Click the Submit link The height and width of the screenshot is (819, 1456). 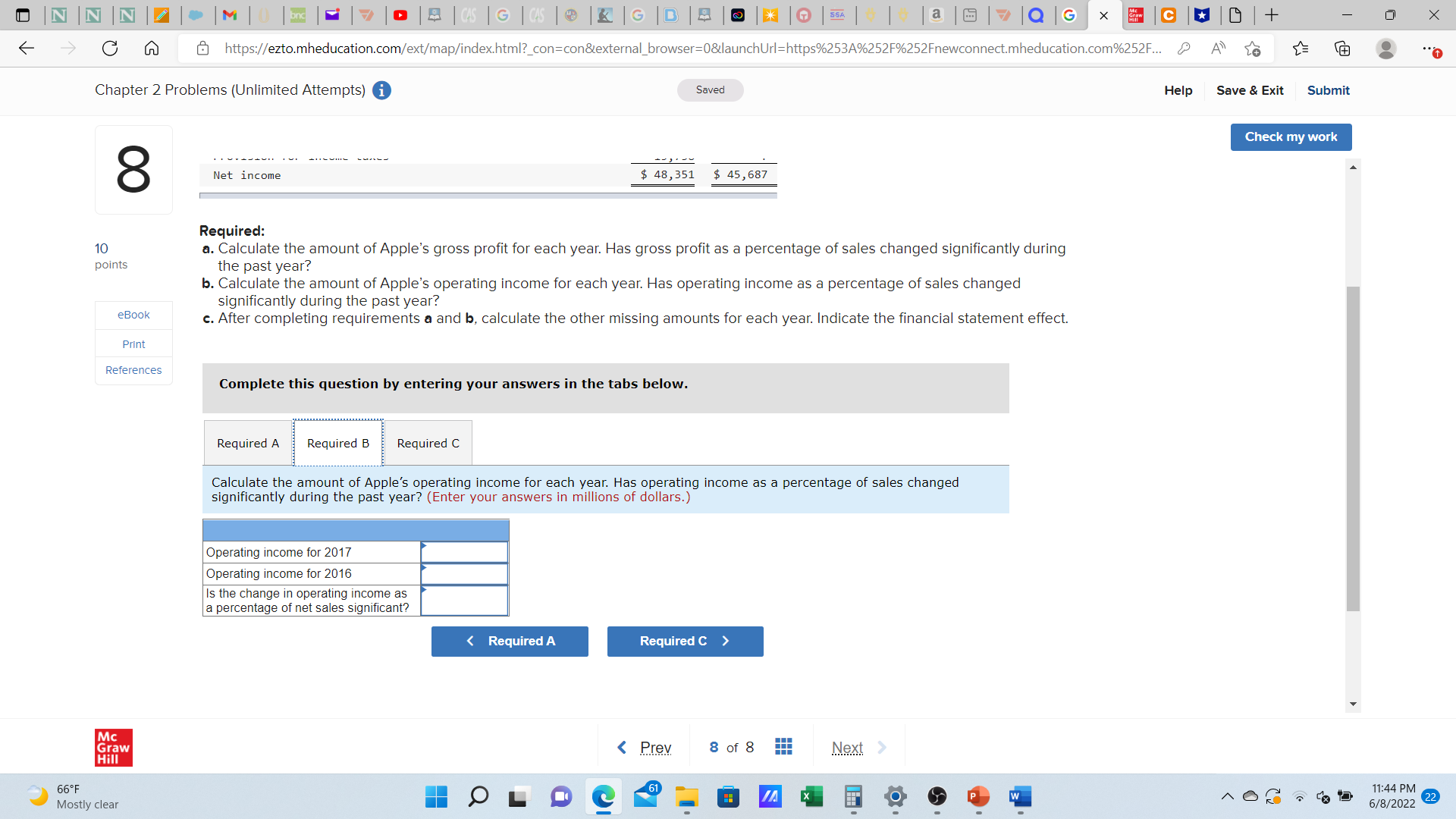tap(1328, 90)
